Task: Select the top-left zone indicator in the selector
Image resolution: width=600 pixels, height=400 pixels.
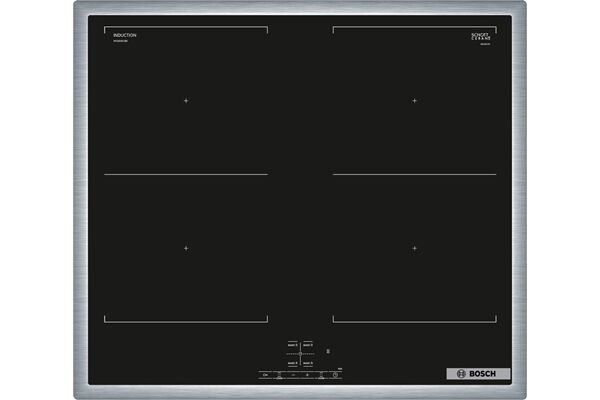Action: 292,345
